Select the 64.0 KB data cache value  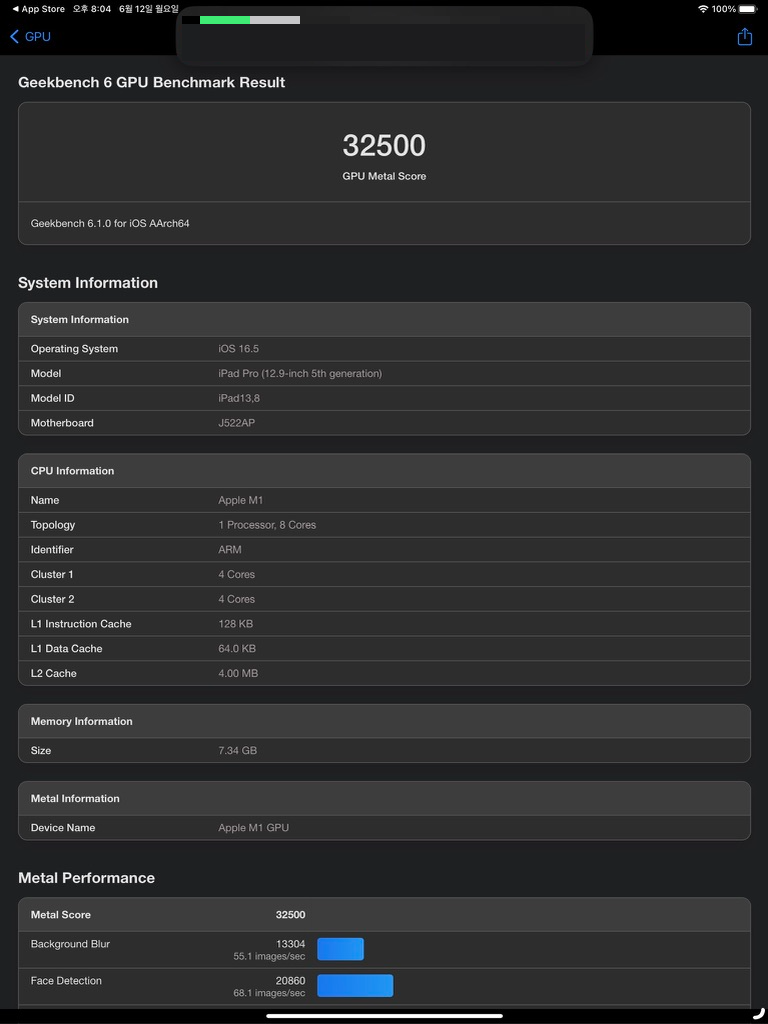tap(237, 649)
